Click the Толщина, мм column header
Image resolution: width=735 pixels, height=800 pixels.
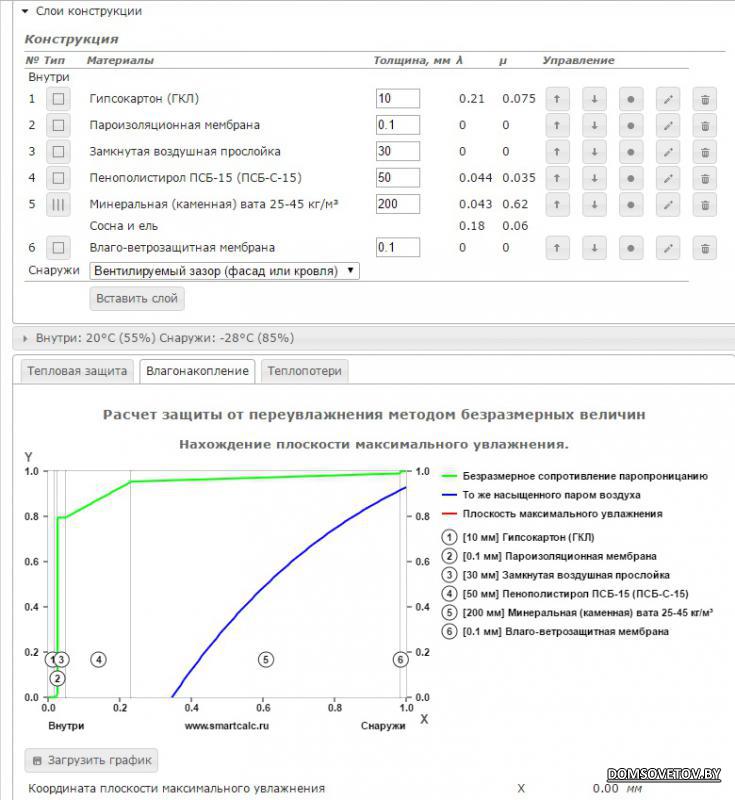412,60
